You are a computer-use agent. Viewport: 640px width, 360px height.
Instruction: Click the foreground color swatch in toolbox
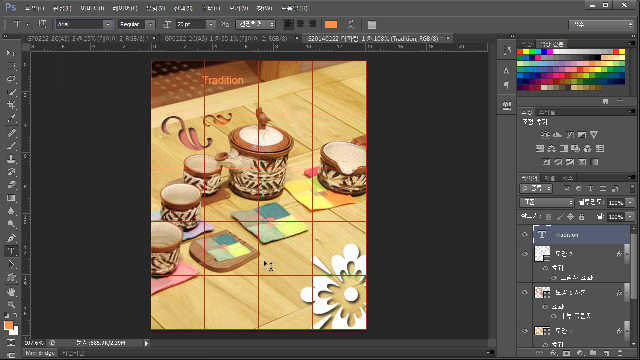pyautogui.click(x=8, y=325)
